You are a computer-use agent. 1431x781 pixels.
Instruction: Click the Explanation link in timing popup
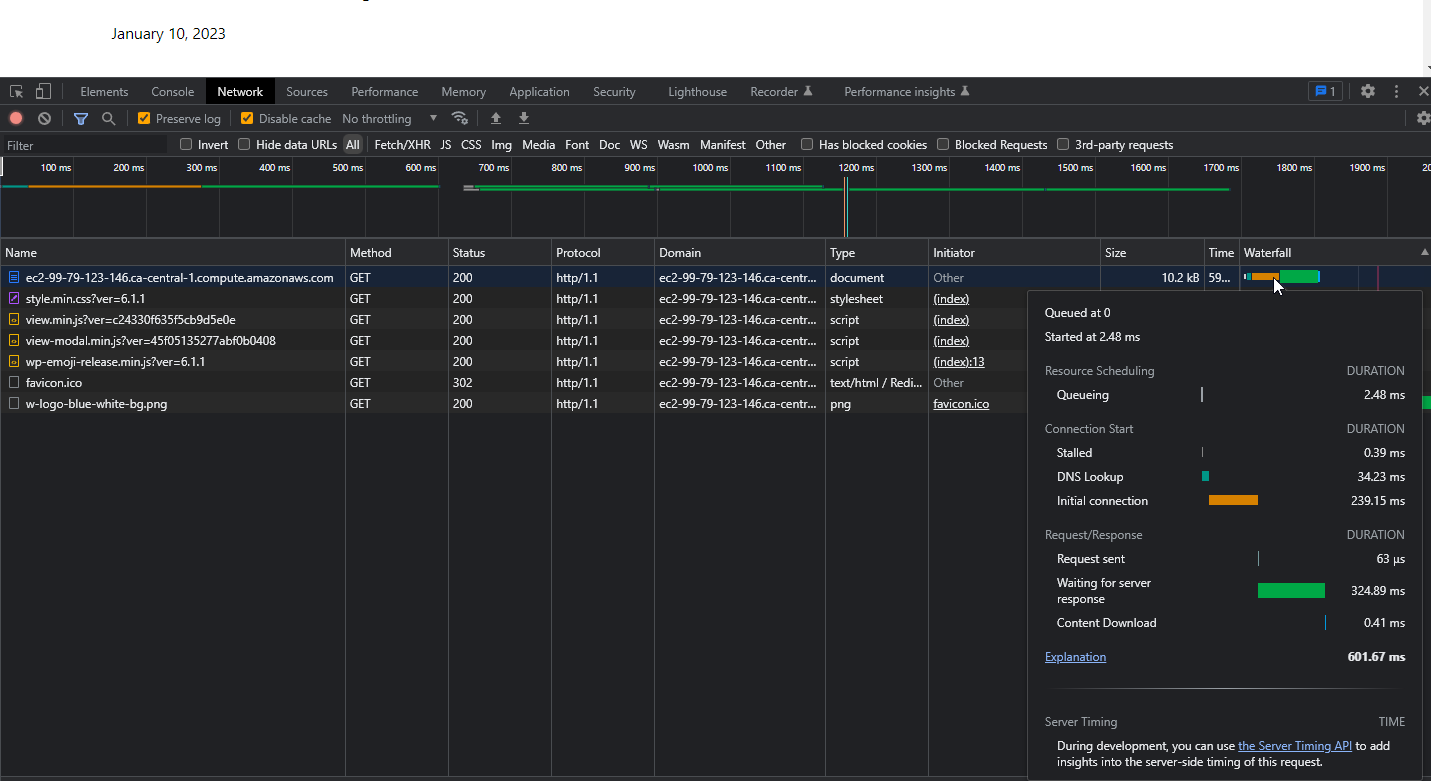1075,657
